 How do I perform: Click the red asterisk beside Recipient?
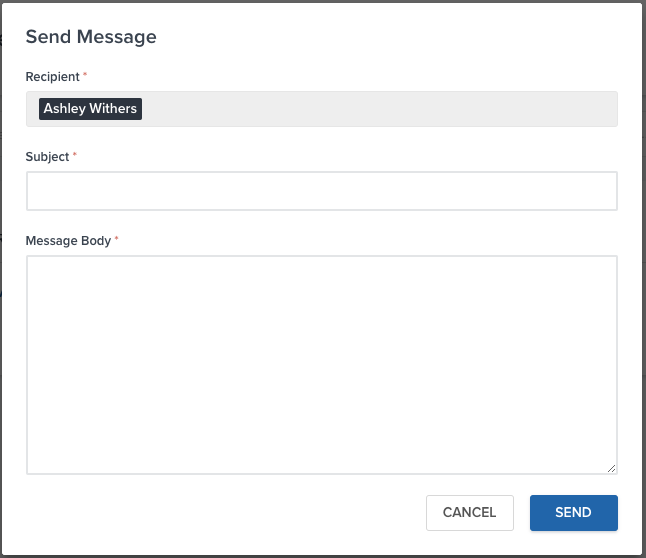(x=85, y=77)
